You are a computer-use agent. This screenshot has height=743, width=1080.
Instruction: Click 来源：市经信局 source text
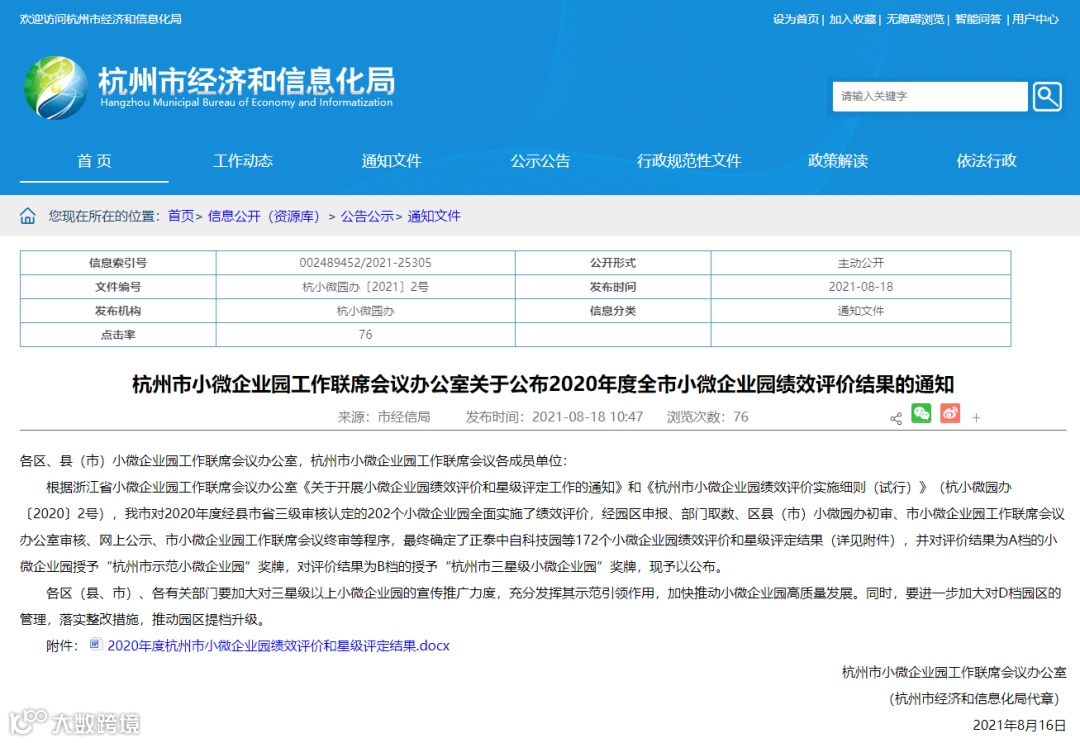[384, 417]
